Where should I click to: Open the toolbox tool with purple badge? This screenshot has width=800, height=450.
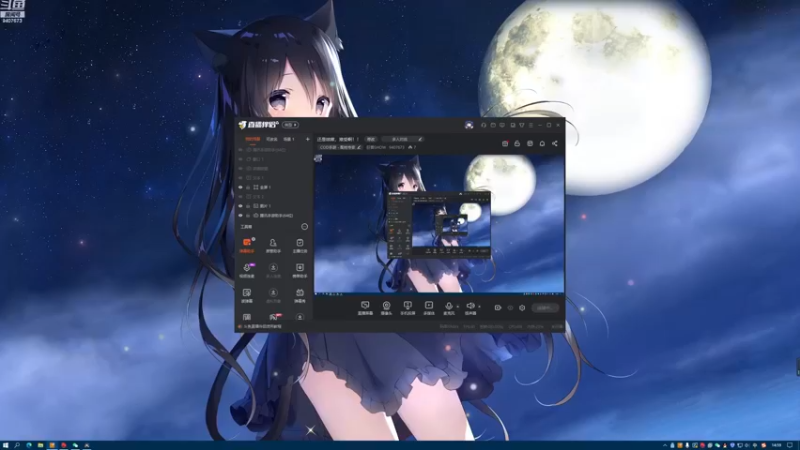point(247,270)
